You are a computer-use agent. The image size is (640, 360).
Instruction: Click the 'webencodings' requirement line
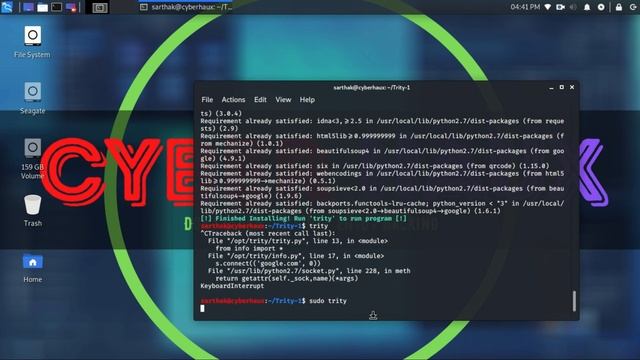(382, 177)
